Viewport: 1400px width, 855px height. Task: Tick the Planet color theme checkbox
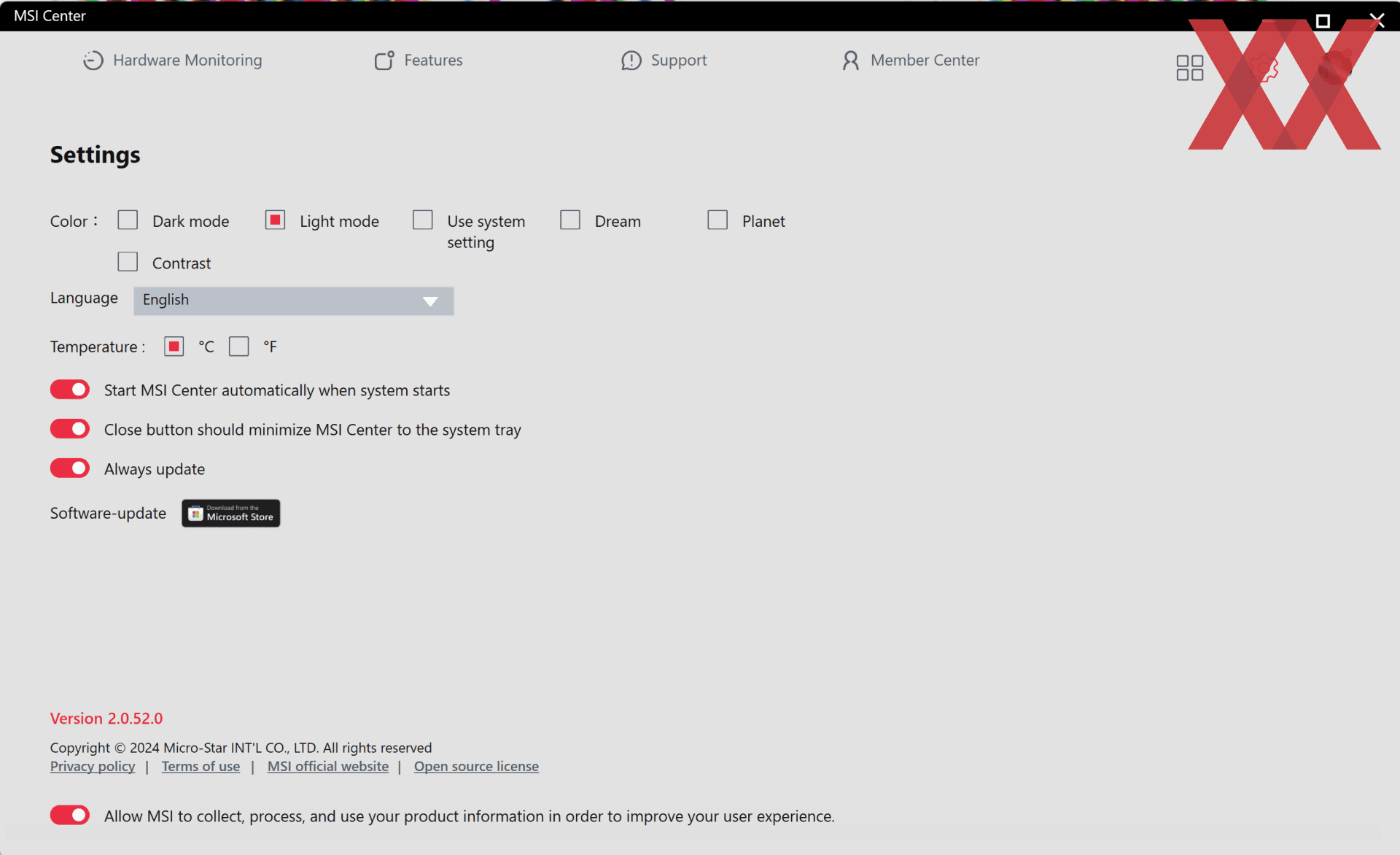pos(717,220)
